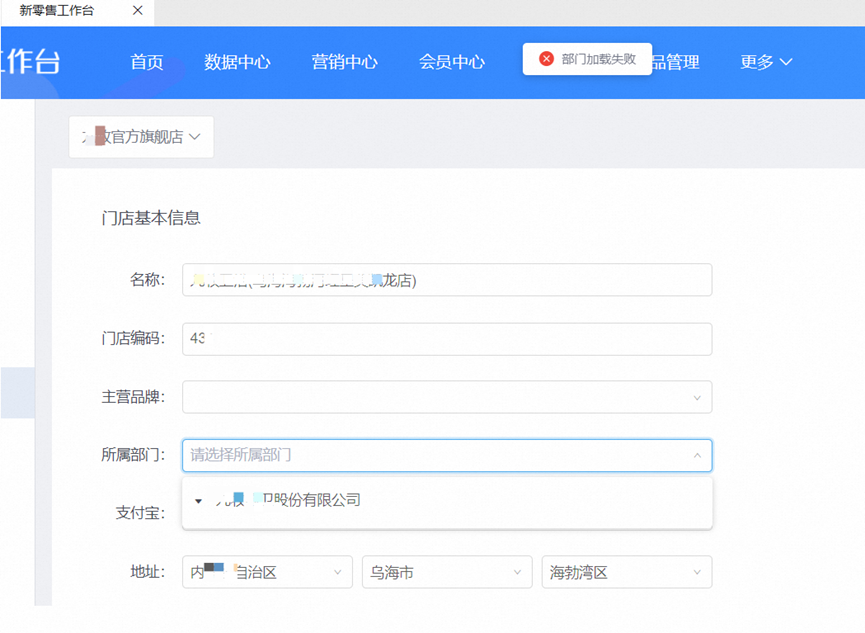Go to 首页 in the navigation bar
This screenshot has width=865, height=633.
[146, 62]
